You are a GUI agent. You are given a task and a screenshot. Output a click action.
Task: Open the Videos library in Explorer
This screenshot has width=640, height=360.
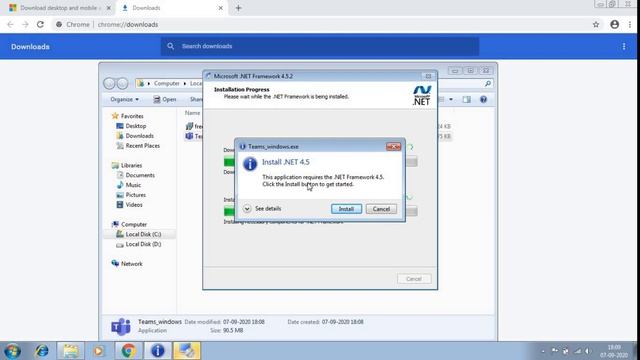click(130, 204)
